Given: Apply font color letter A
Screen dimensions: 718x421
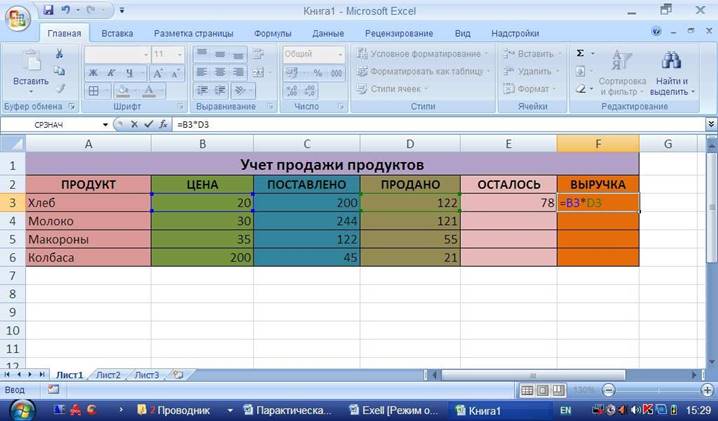Looking at the screenshot, I should [149, 91].
